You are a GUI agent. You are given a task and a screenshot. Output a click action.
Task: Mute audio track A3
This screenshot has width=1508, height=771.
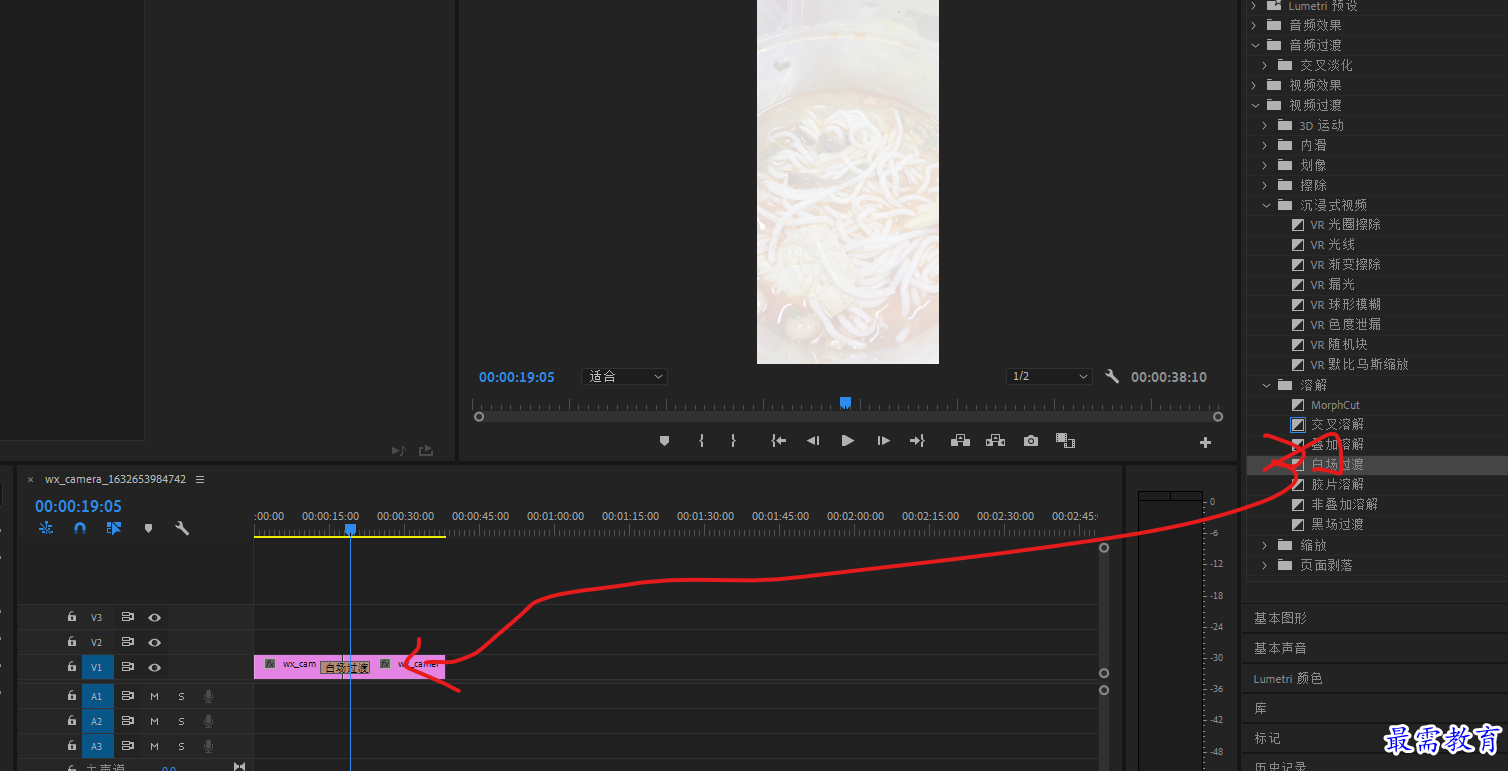point(154,746)
